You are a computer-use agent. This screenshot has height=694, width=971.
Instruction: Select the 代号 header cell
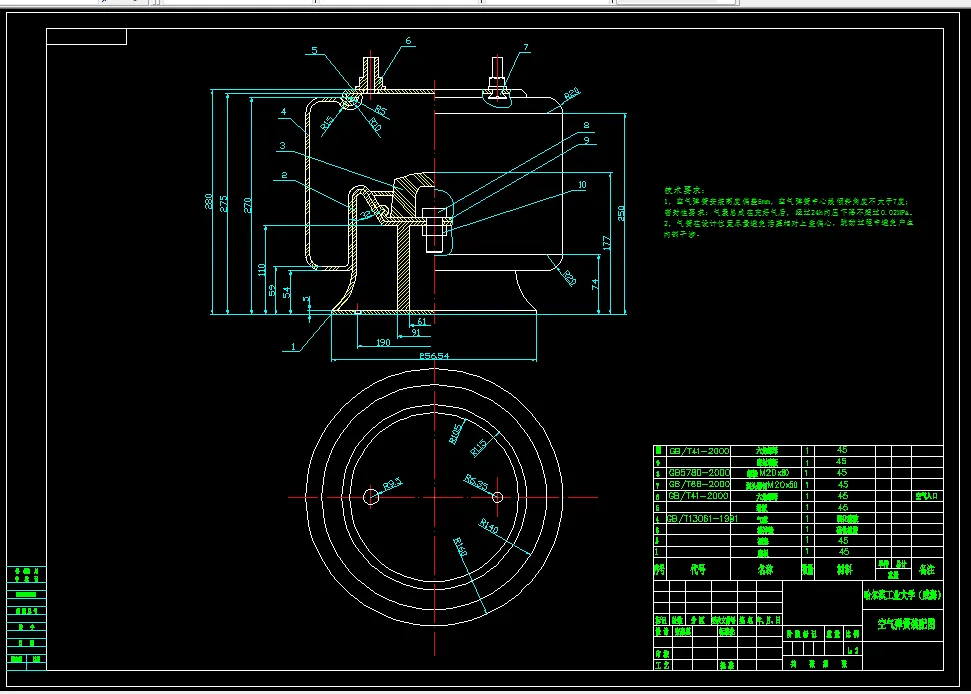point(698,570)
